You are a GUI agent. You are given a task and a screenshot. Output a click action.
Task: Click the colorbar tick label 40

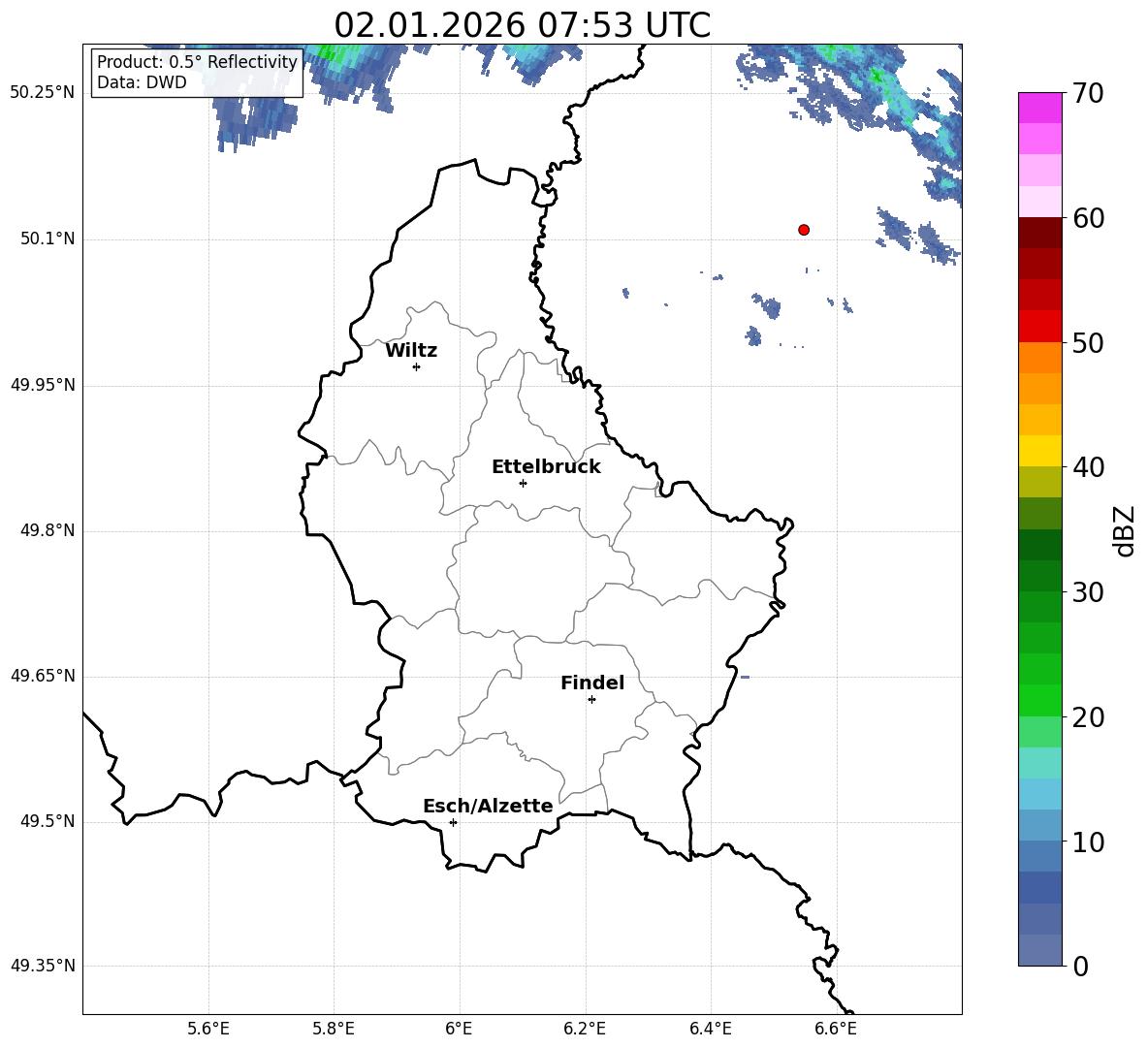1087,467
